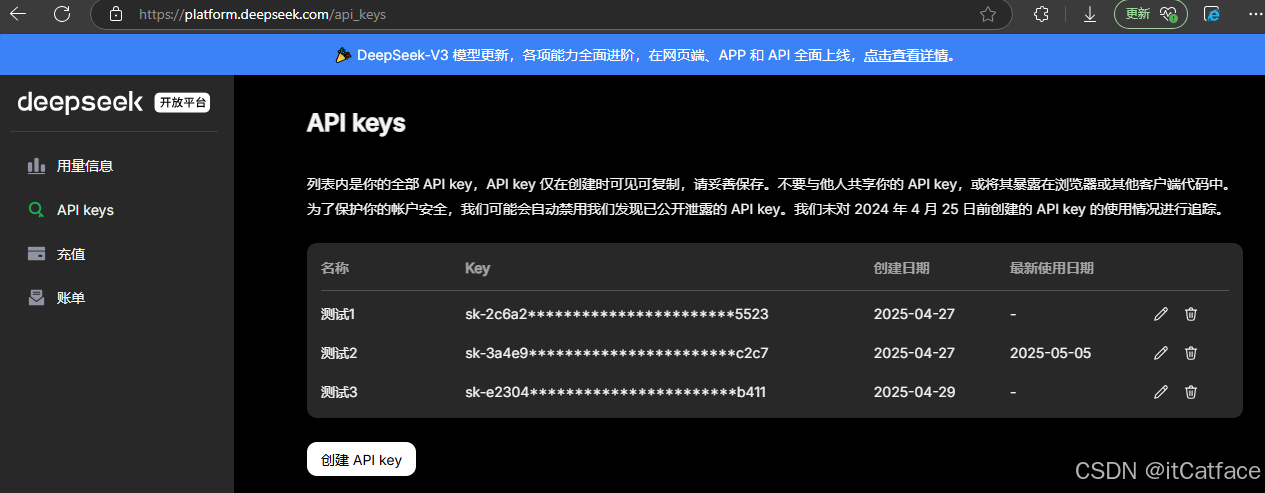Click key text sk-3a4e9…c2c7
This screenshot has height=493, width=1265.
pos(617,353)
